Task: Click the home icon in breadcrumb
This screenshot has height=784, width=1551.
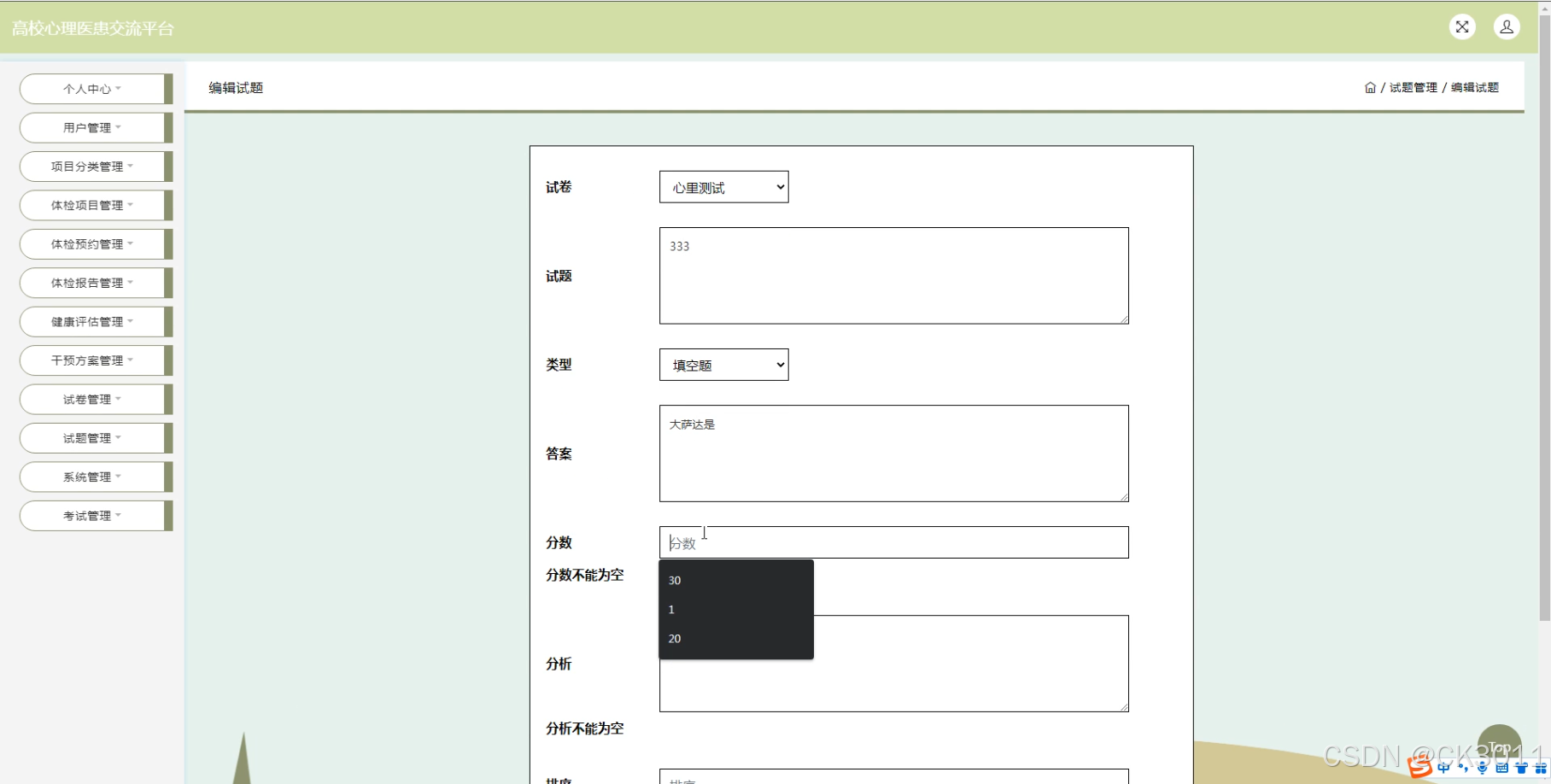Action: tap(1370, 88)
